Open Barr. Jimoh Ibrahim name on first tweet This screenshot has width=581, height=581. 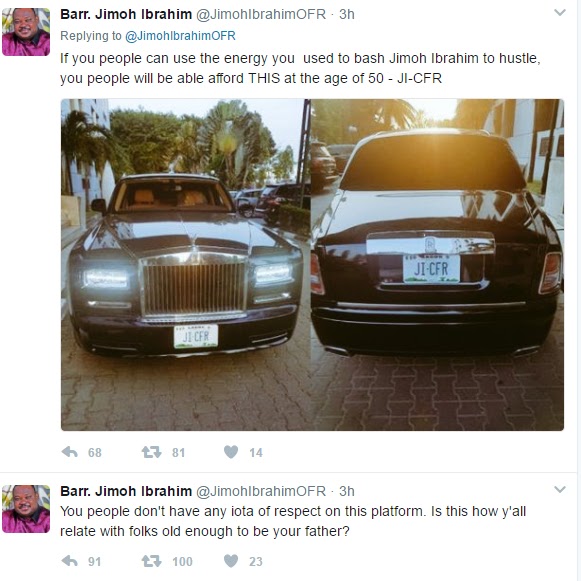[x=126, y=14]
